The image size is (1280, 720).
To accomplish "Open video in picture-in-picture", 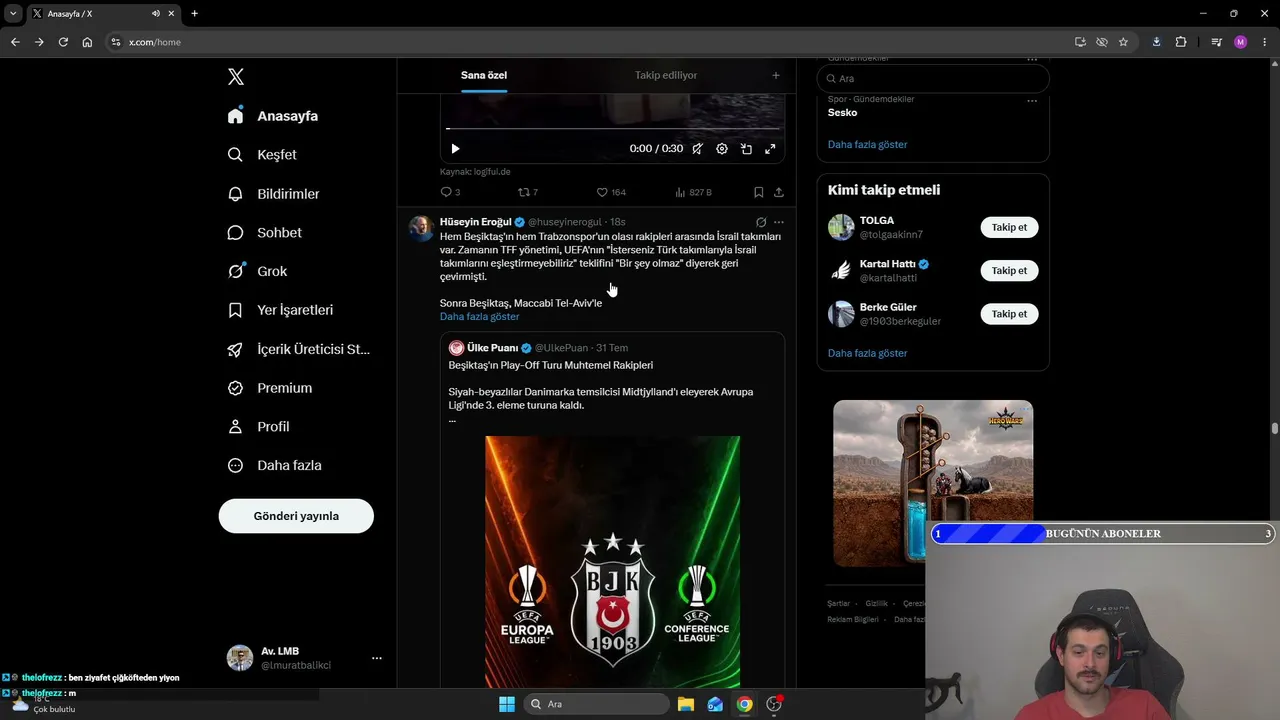I will (x=746, y=149).
